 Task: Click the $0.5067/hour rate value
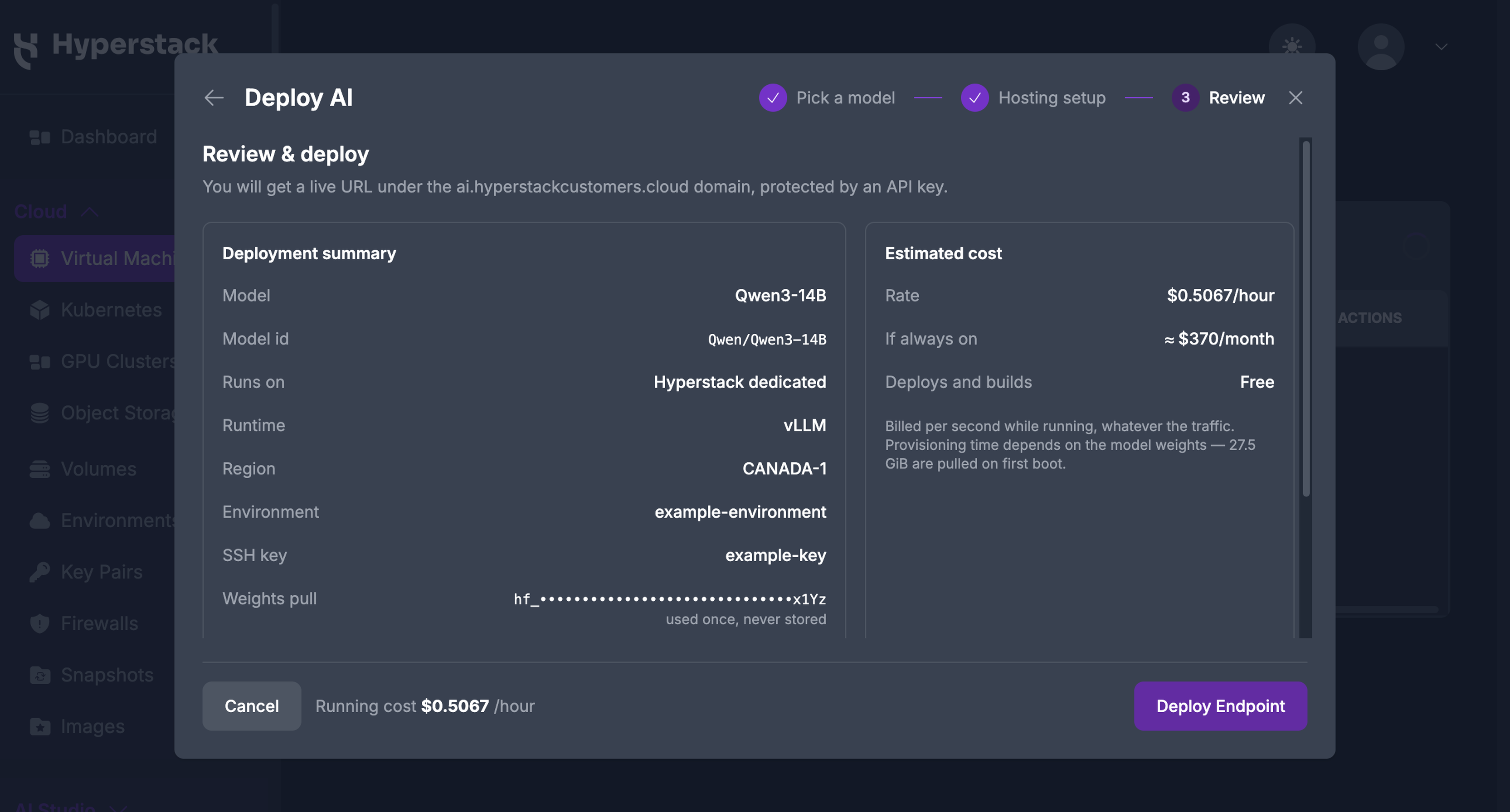pyautogui.click(x=1220, y=295)
